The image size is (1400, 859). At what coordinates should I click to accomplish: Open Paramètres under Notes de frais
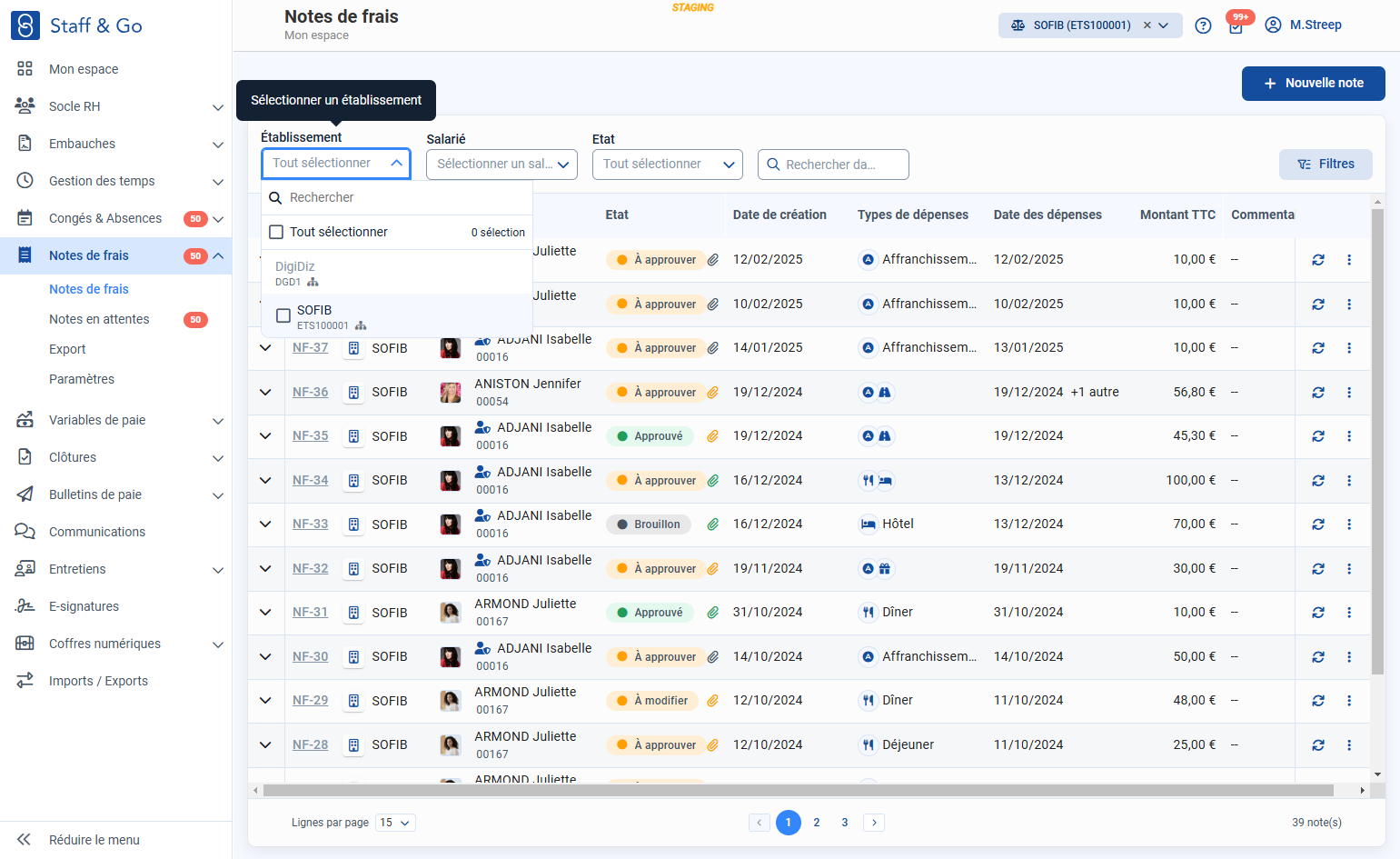click(x=82, y=379)
